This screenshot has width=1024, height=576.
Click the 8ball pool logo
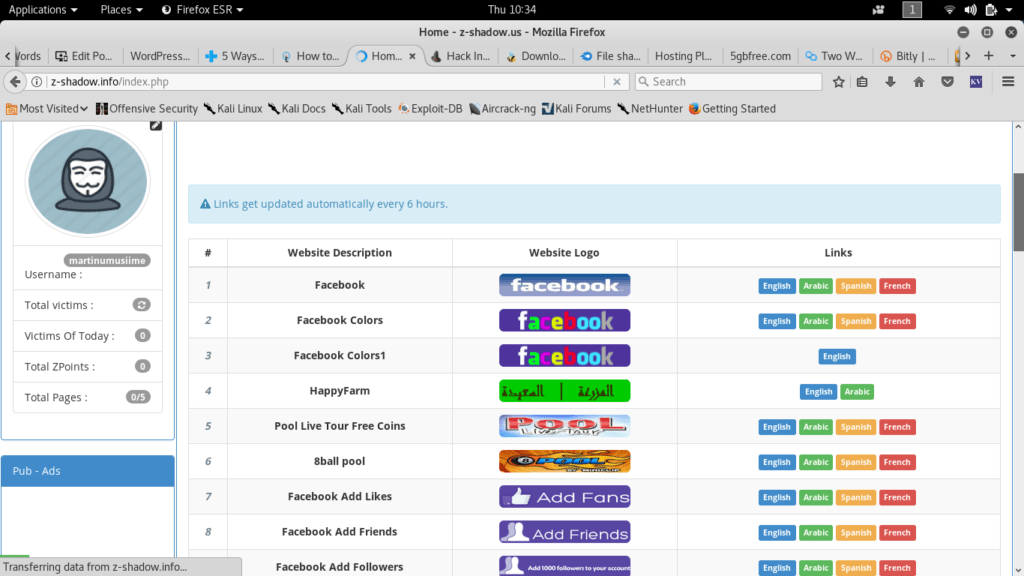point(564,461)
